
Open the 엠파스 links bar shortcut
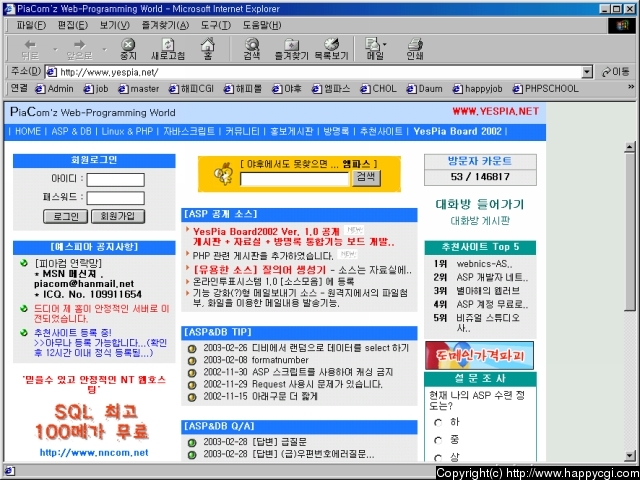coord(331,89)
